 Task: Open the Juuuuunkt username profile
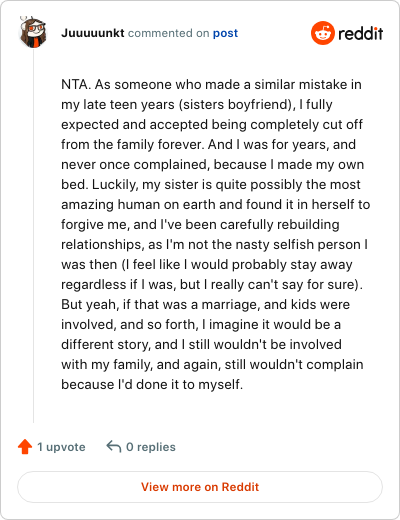click(93, 33)
